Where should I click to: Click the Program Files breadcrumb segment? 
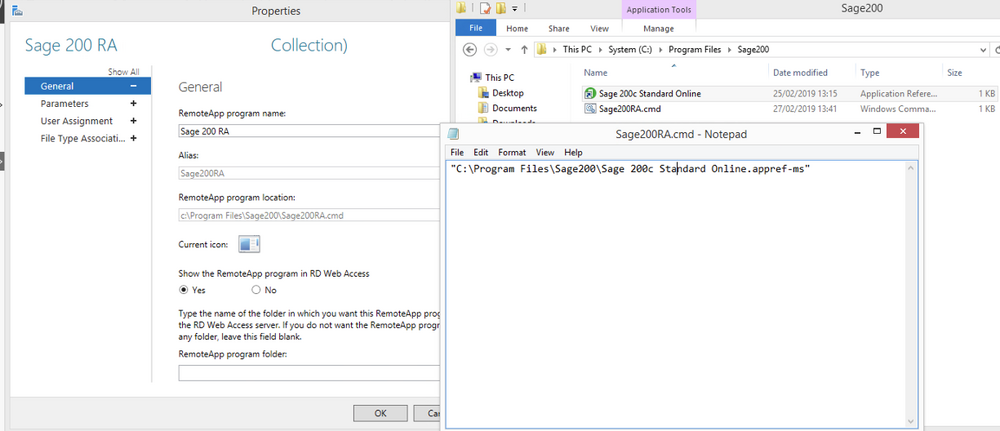tap(695, 49)
